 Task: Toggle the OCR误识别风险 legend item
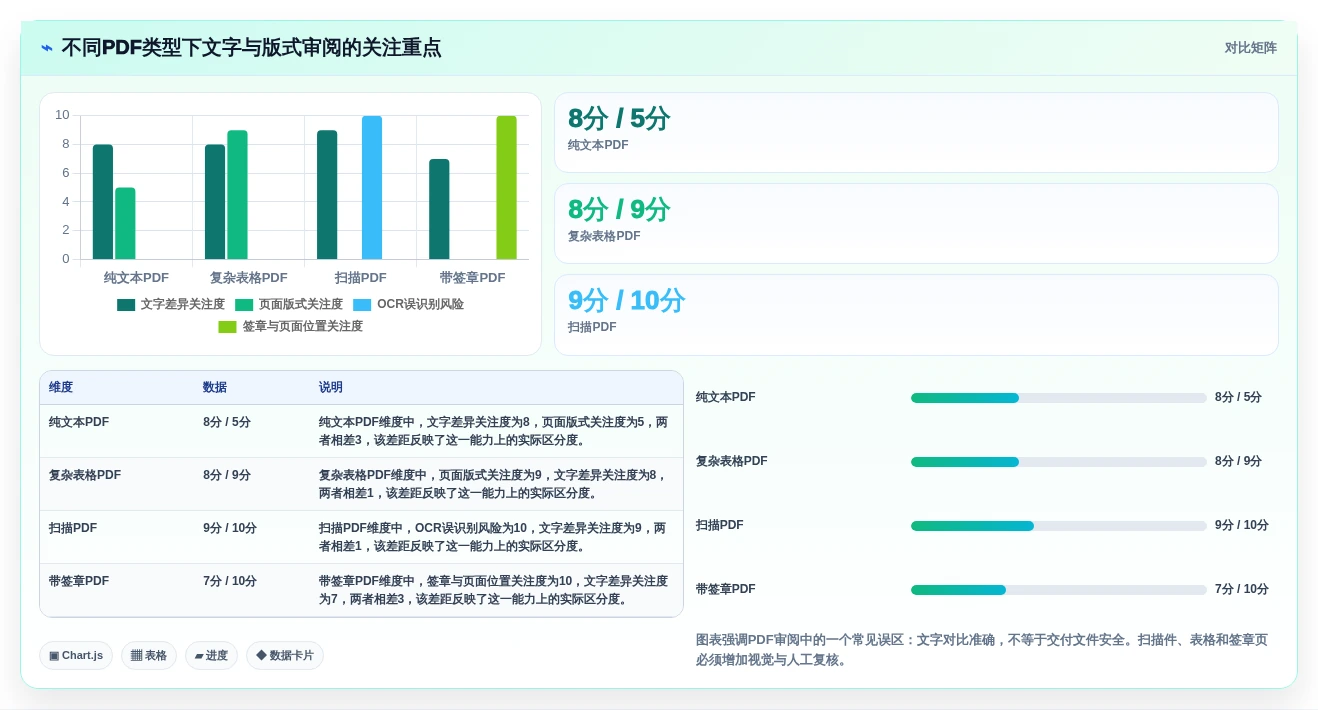[x=408, y=305]
